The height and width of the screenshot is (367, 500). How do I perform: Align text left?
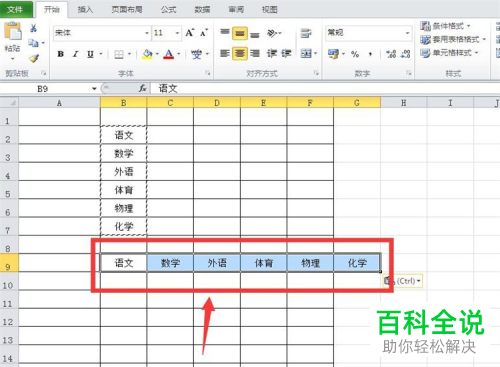[x=225, y=53]
